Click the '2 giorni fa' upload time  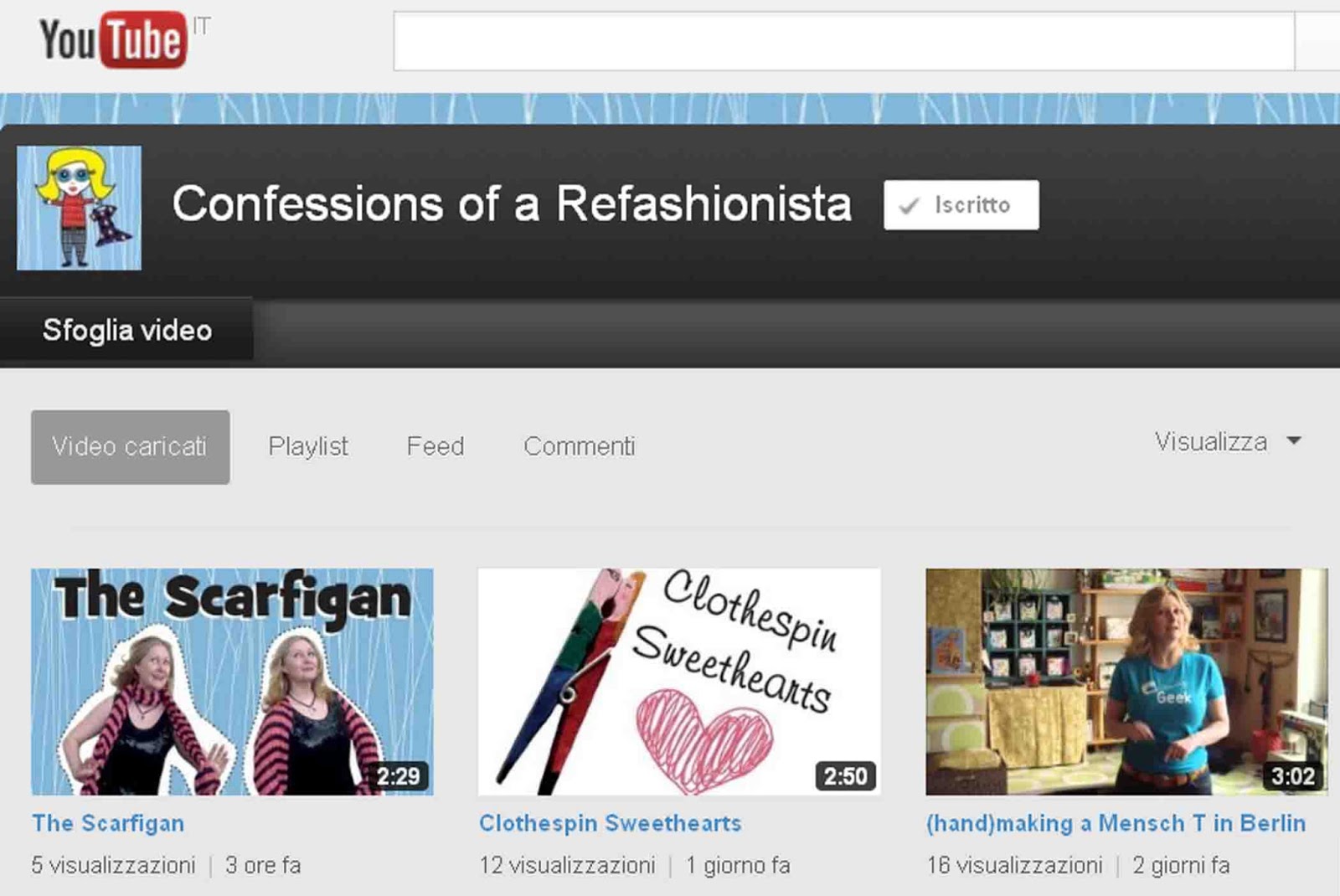coord(1181,865)
